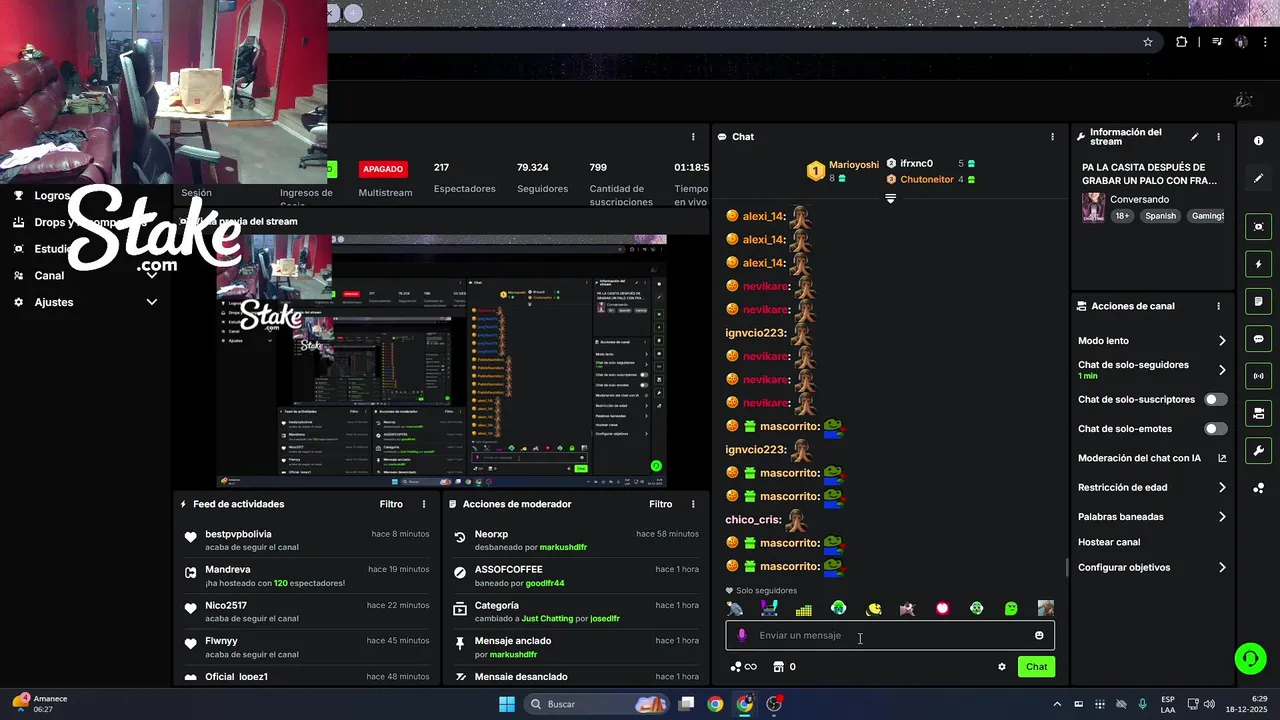
Task: Collapse the chat leaderboard arrow
Action: point(890,198)
